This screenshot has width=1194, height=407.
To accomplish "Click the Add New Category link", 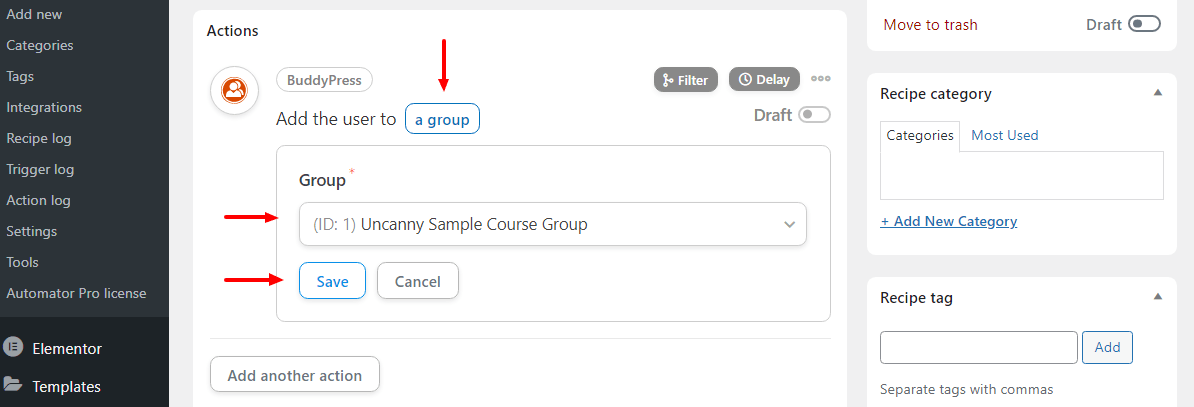I will (x=949, y=221).
